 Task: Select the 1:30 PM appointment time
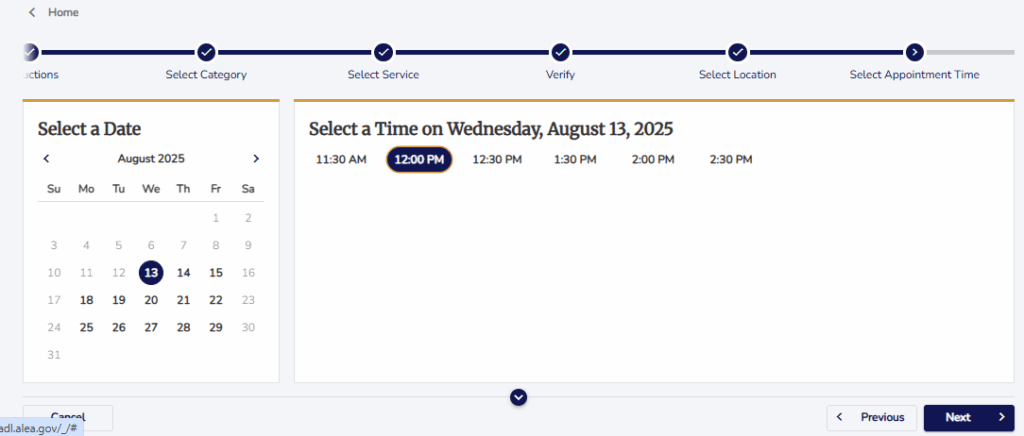(575, 159)
